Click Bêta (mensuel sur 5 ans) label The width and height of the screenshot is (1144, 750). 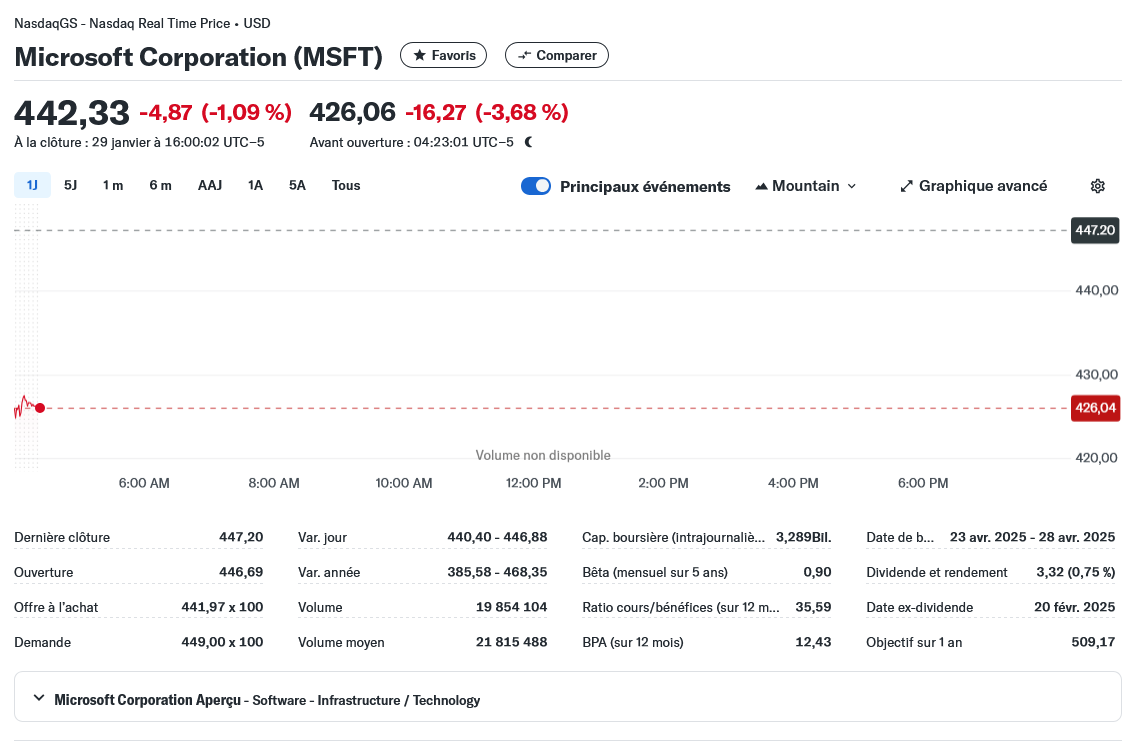click(655, 573)
